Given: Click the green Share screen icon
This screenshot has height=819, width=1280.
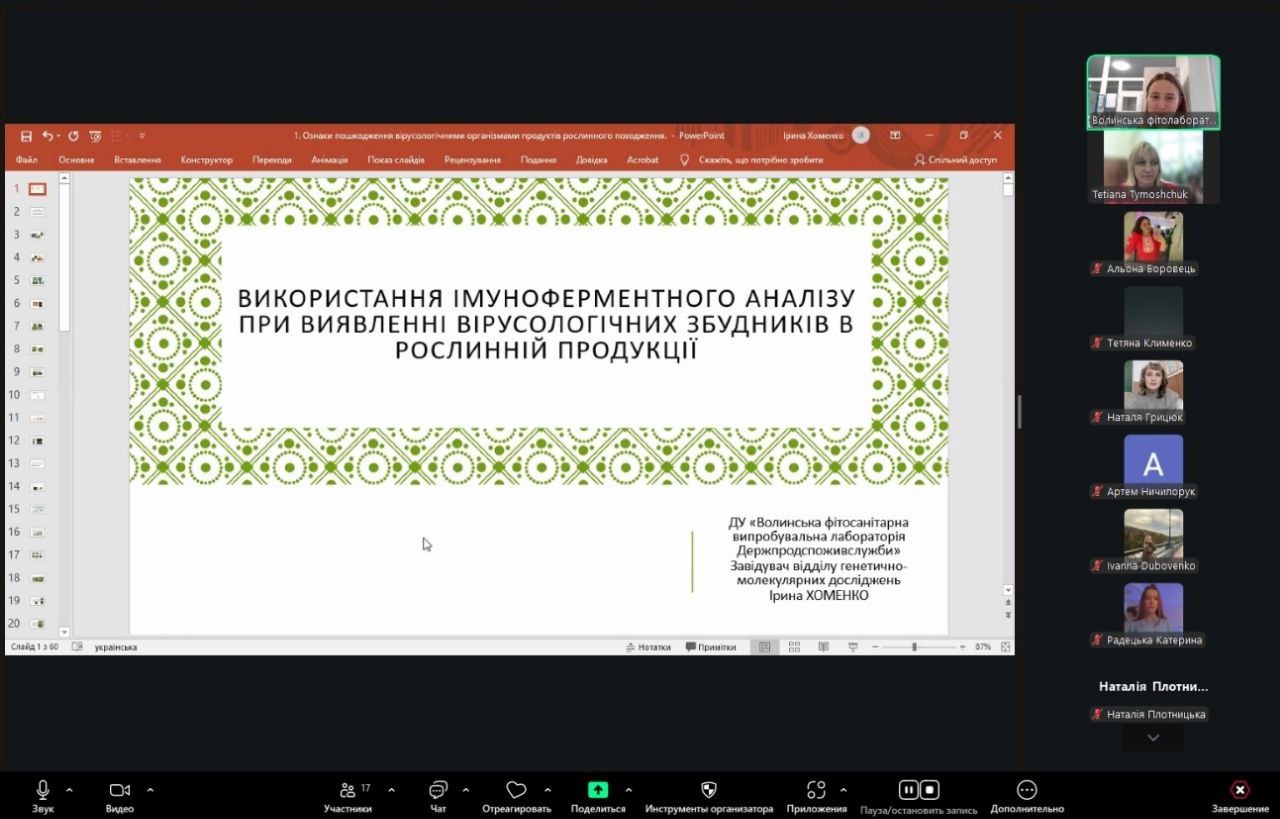Looking at the screenshot, I should point(598,790).
